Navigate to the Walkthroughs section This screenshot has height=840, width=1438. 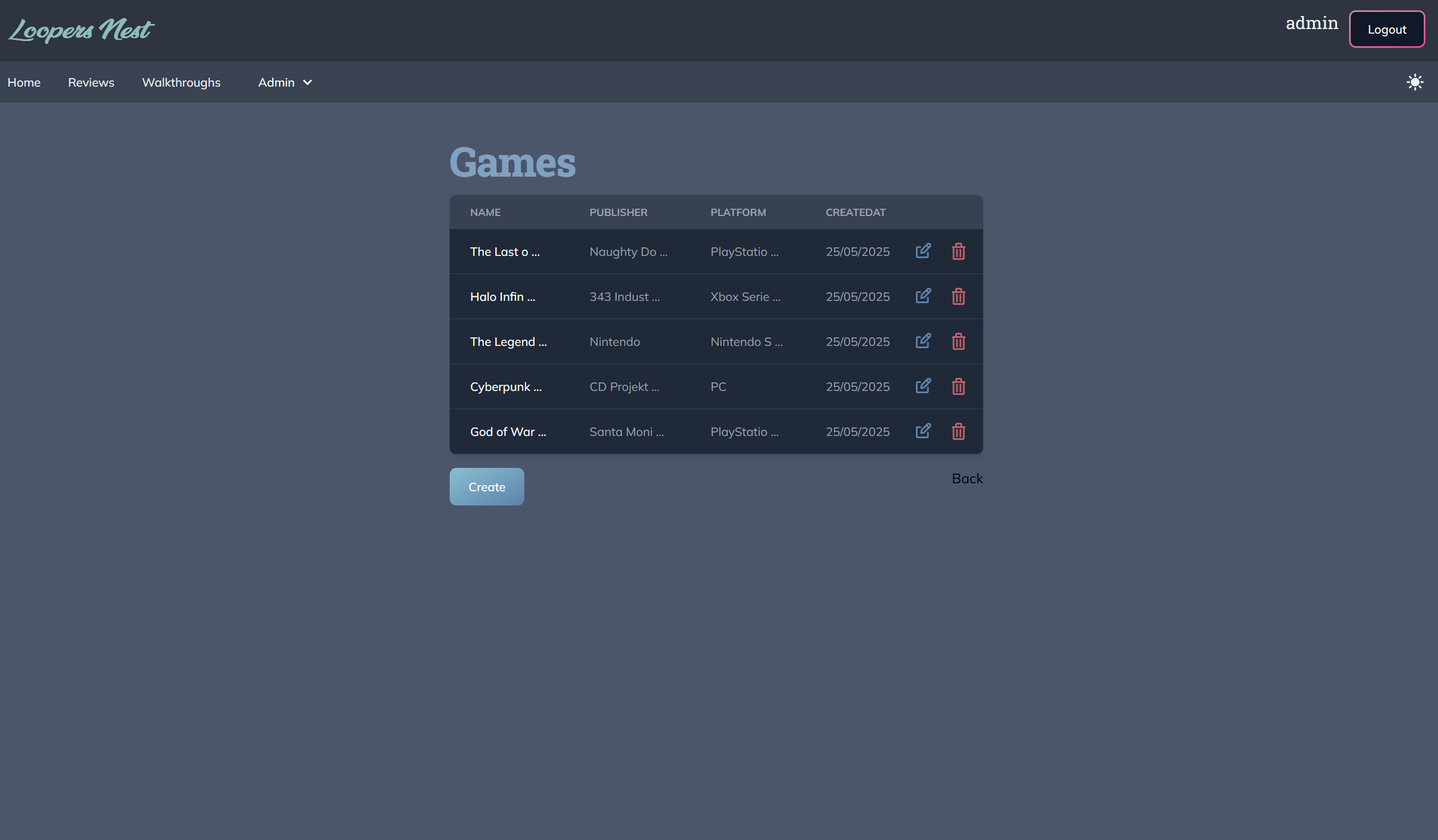pyautogui.click(x=181, y=82)
